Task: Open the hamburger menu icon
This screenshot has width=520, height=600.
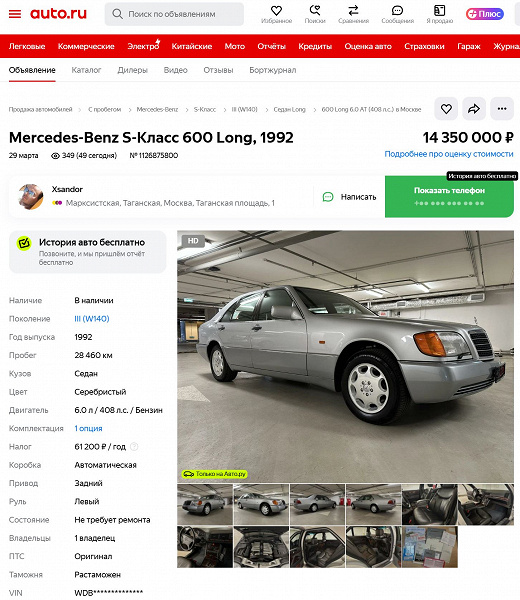Action: tap(15, 14)
